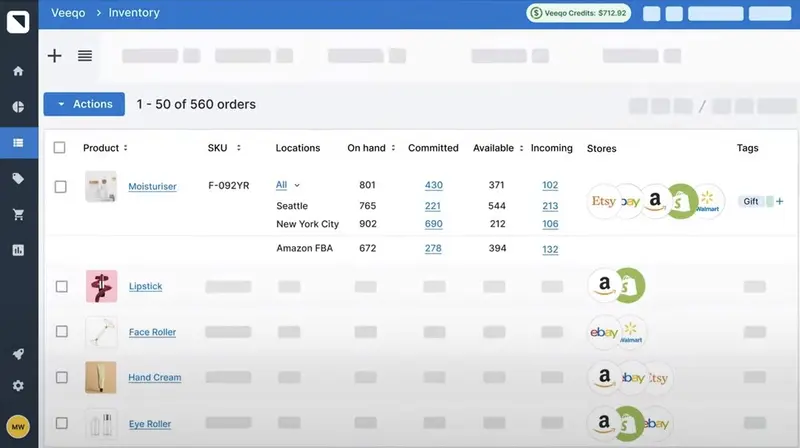Open the bar chart reports icon
Viewport: 800px width, 448px height.
18,250
